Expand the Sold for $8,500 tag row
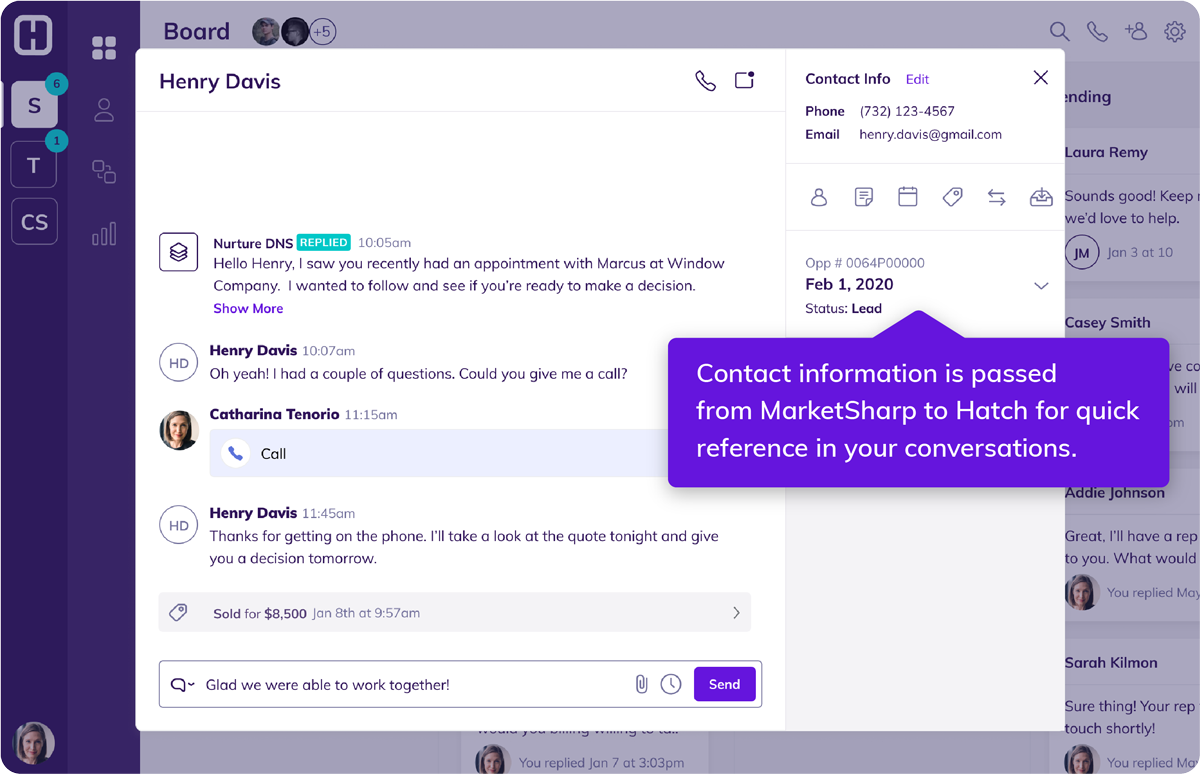Viewport: 1200px width, 774px height. point(737,612)
